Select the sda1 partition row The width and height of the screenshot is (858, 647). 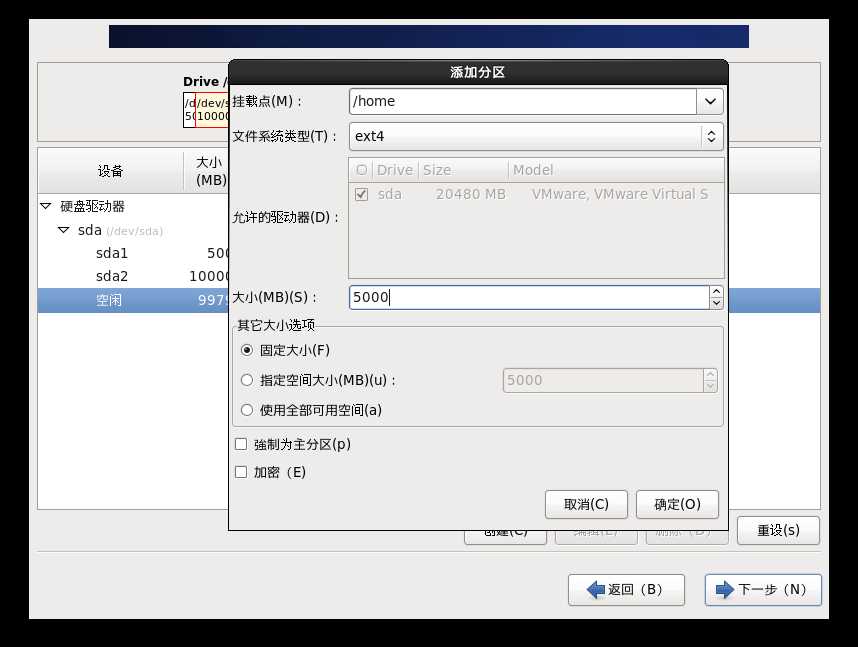pos(134,253)
